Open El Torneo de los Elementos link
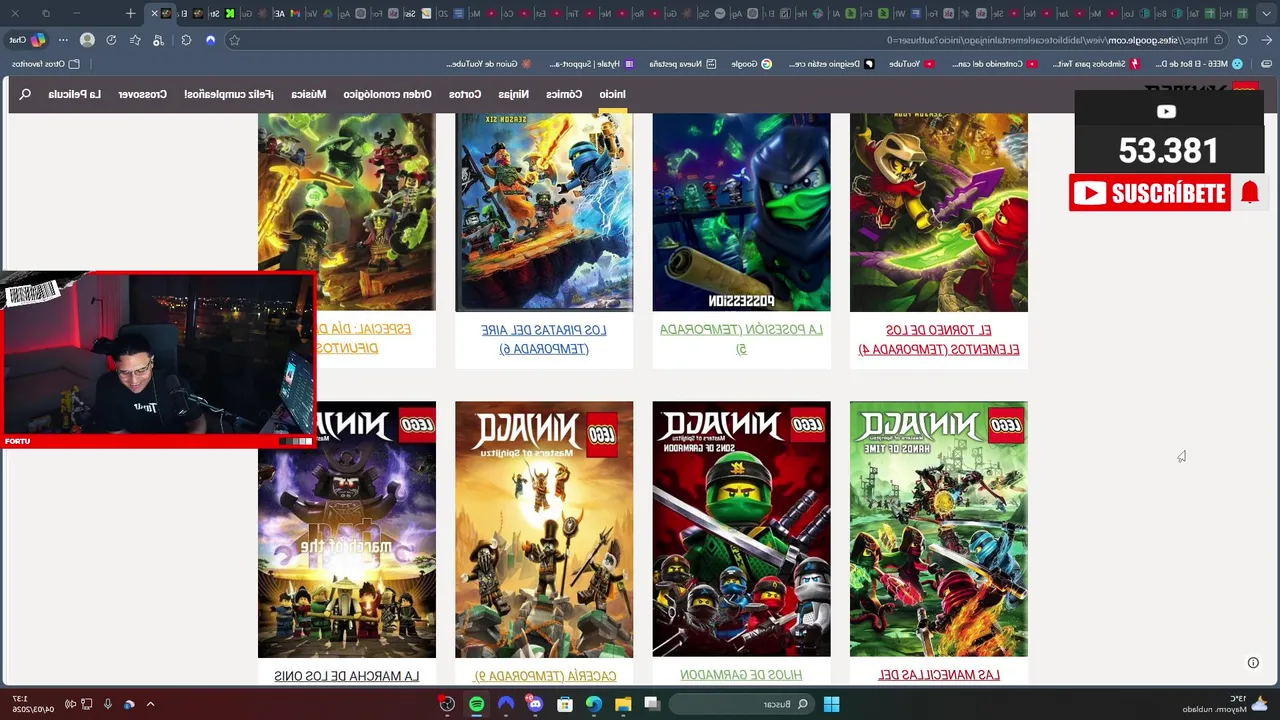Image resolution: width=1280 pixels, height=720 pixels. coord(939,339)
